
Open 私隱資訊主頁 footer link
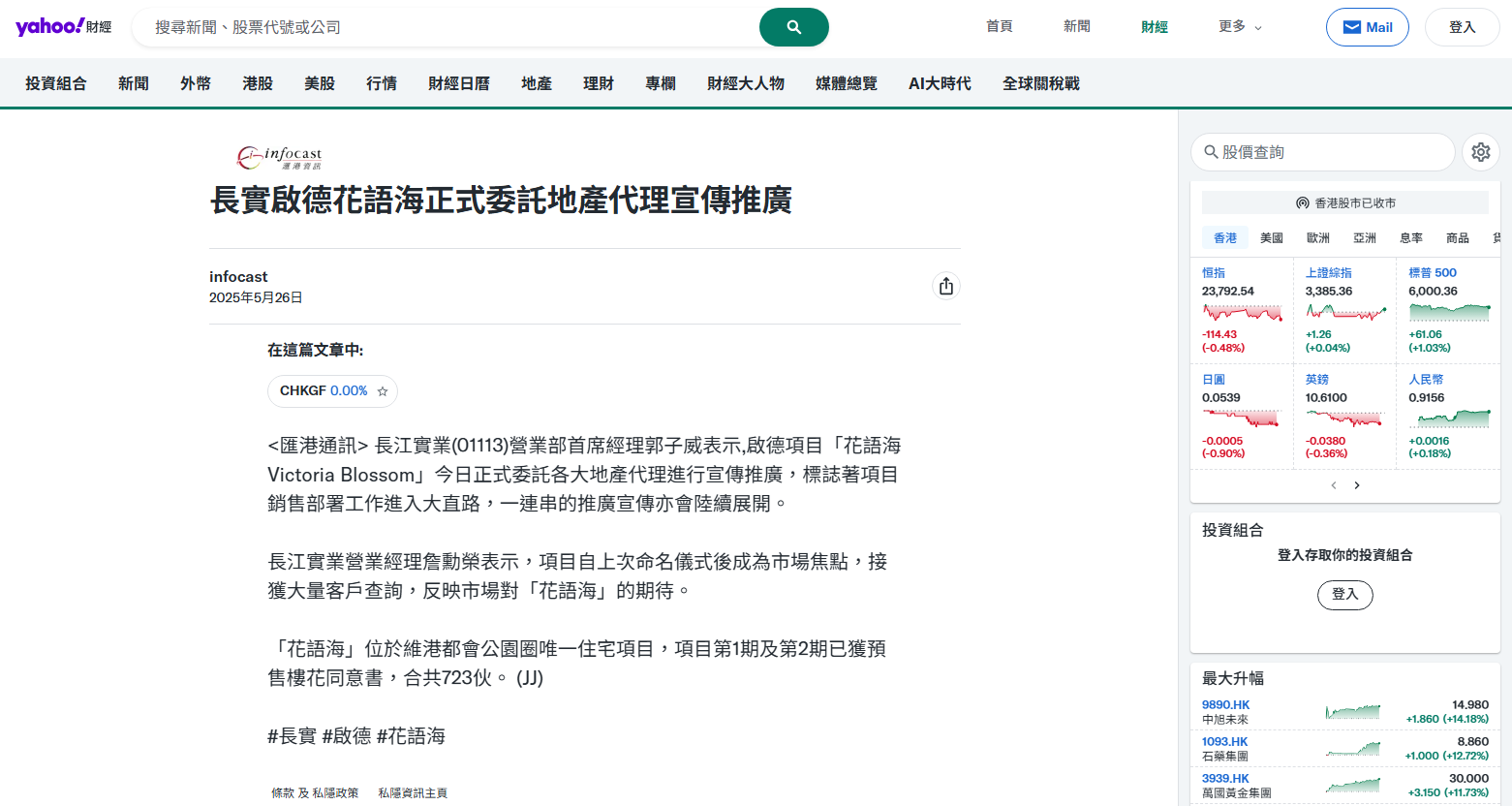(x=413, y=793)
